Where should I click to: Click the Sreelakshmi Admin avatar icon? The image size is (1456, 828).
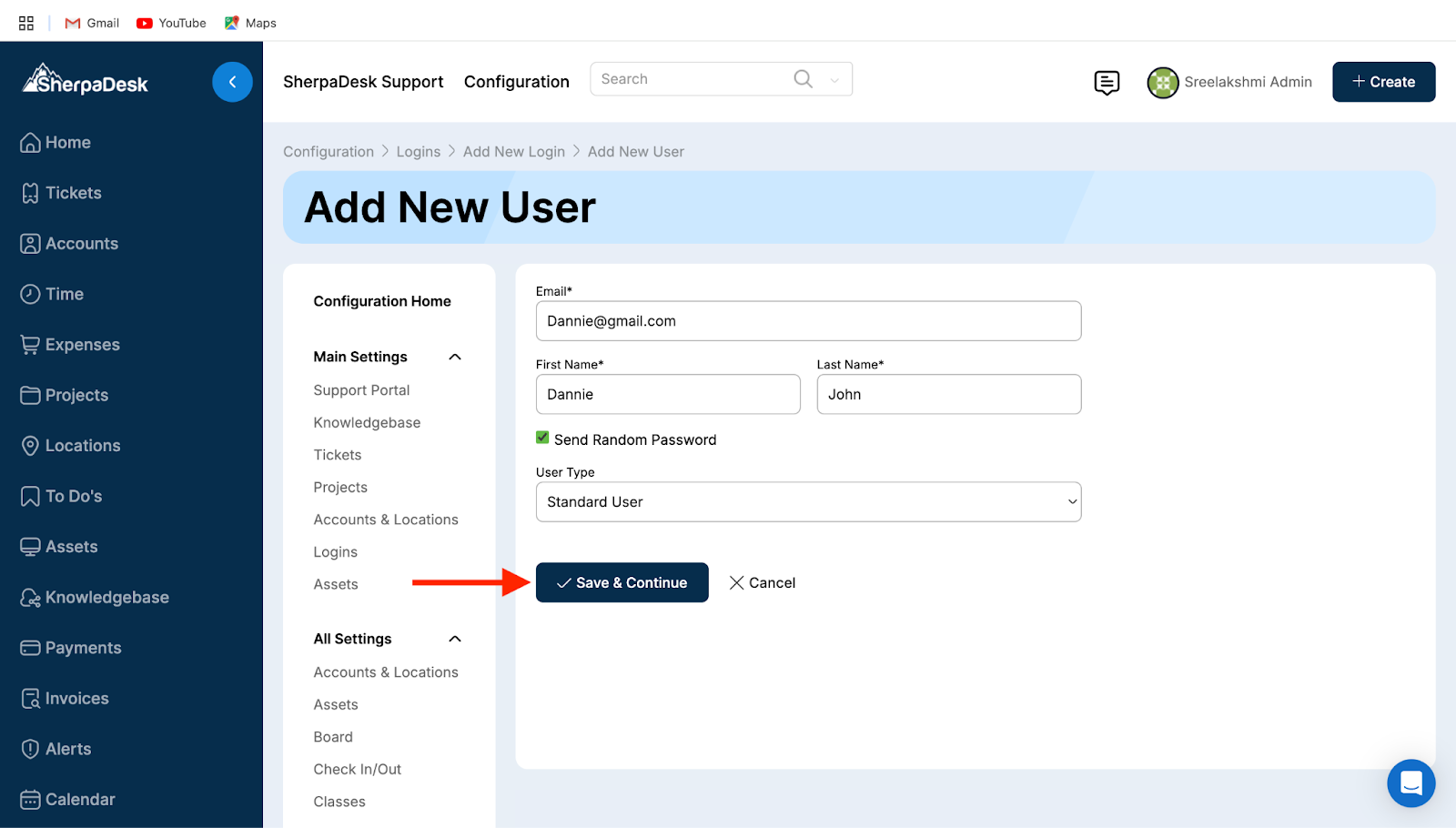[1162, 83]
